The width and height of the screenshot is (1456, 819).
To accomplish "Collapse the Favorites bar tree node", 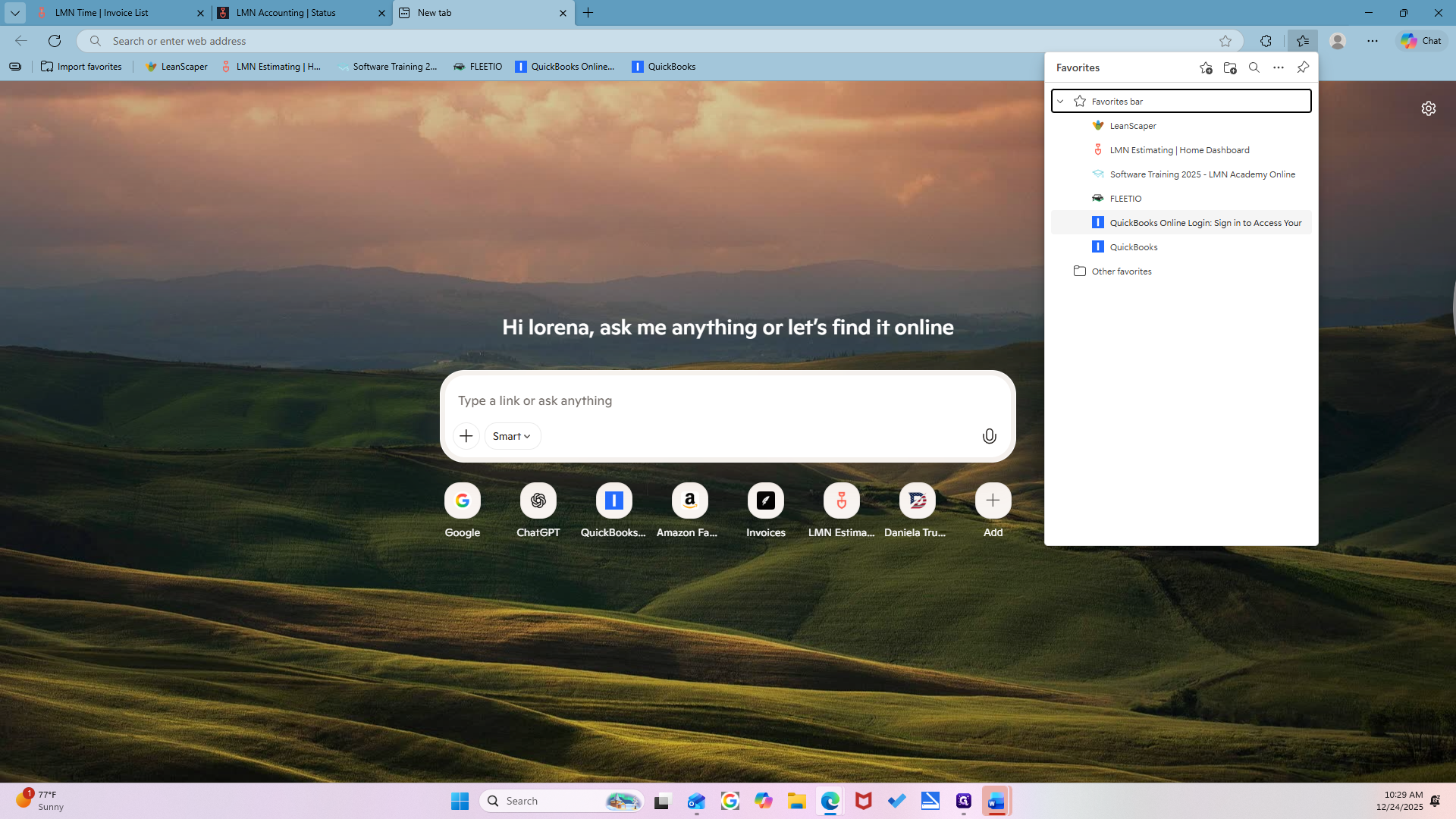I will 1061,101.
